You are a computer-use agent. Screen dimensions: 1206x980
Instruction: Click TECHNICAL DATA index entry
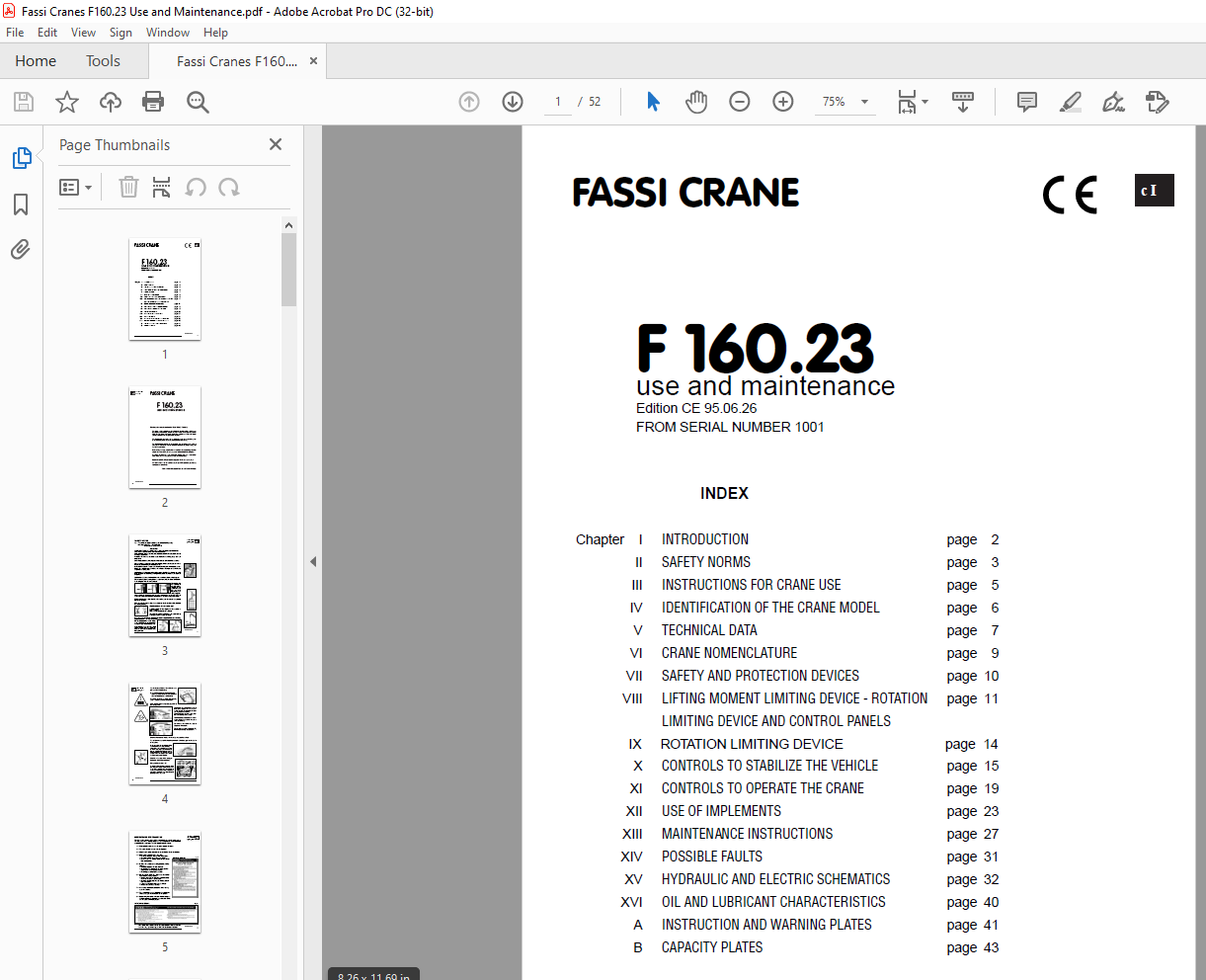[x=709, y=630]
